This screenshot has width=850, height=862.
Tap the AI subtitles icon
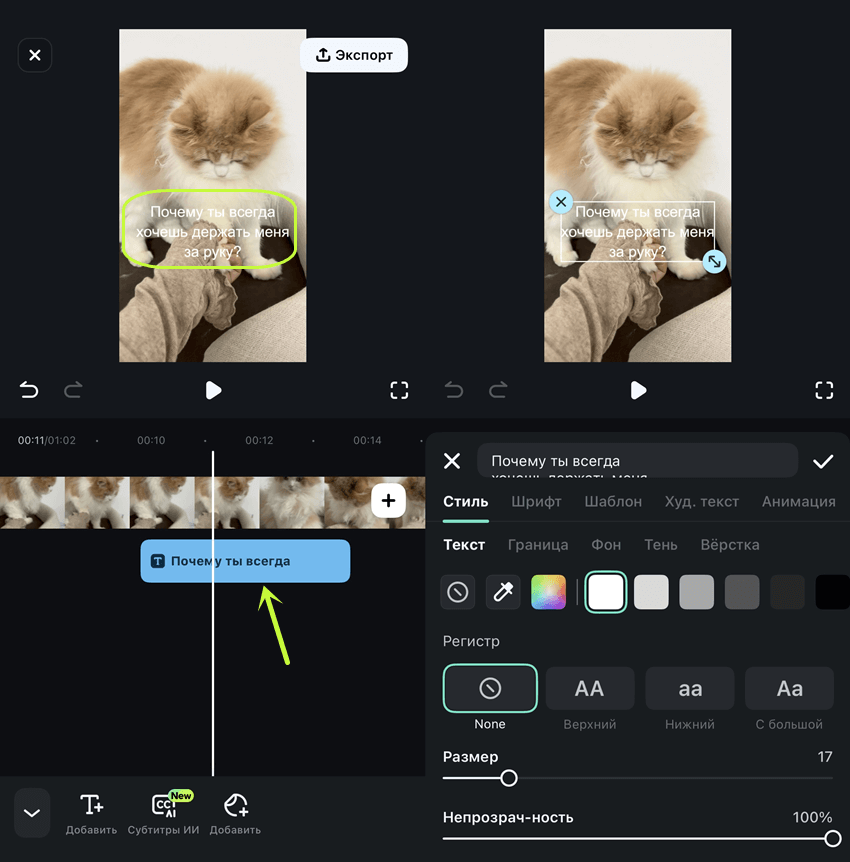[165, 806]
